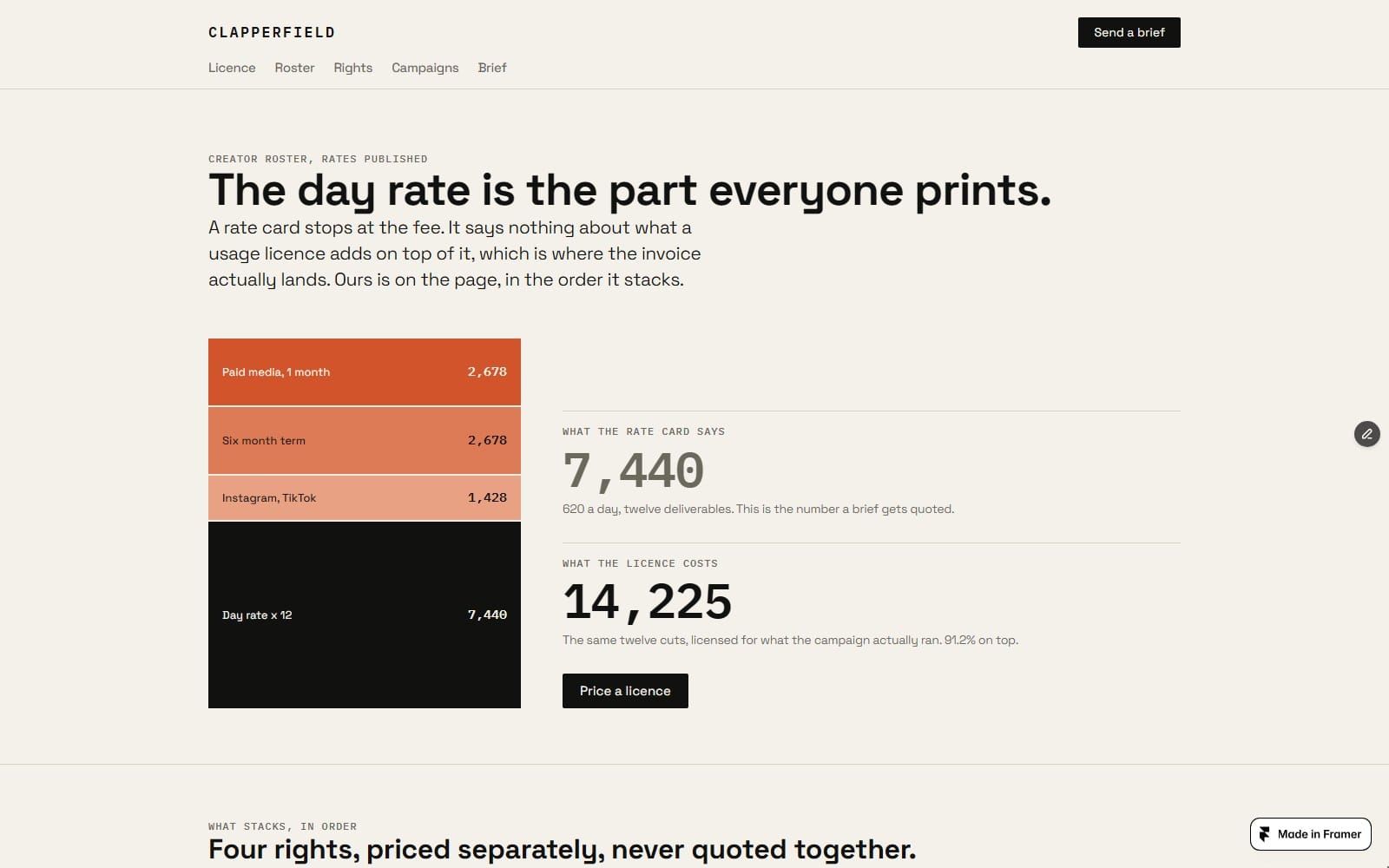Open the Rights nav link

352,68
